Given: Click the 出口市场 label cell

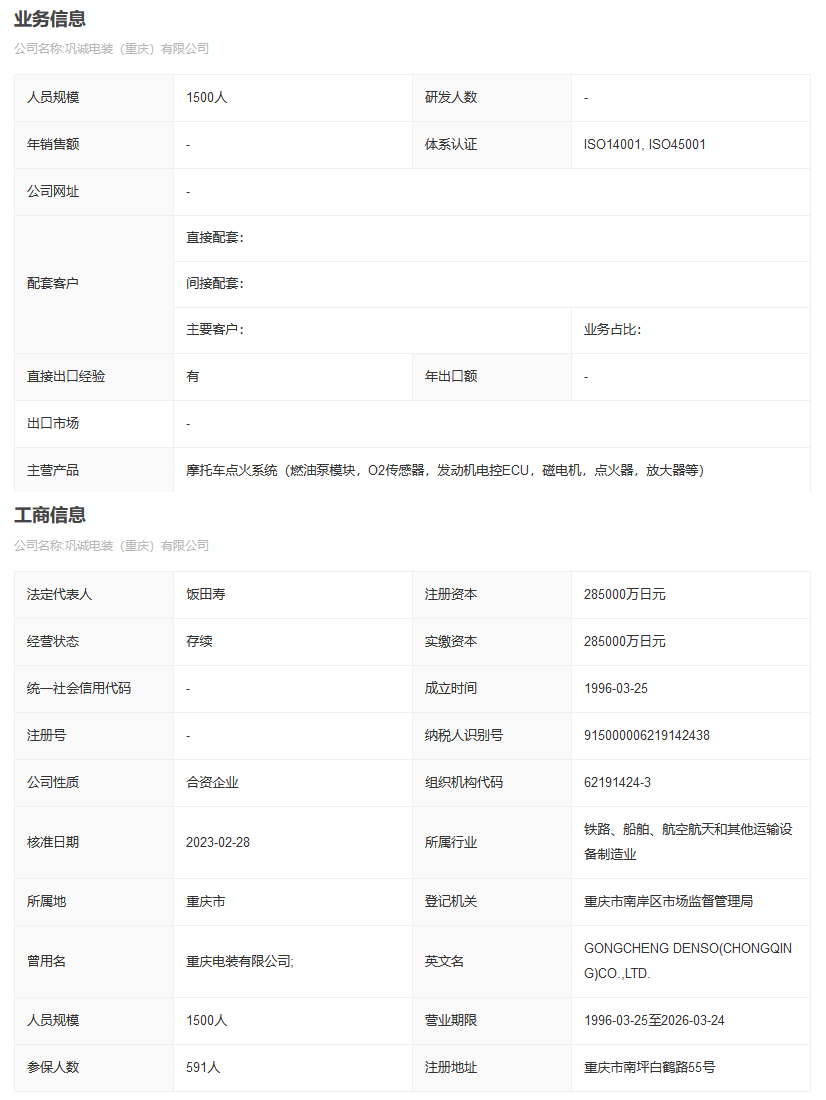Looking at the screenshot, I should click(94, 424).
